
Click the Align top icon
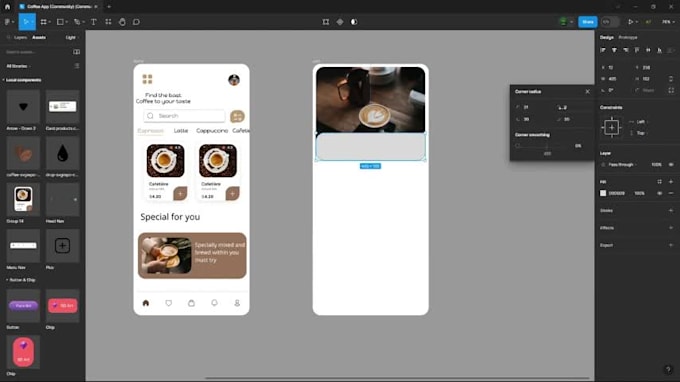[637, 50]
